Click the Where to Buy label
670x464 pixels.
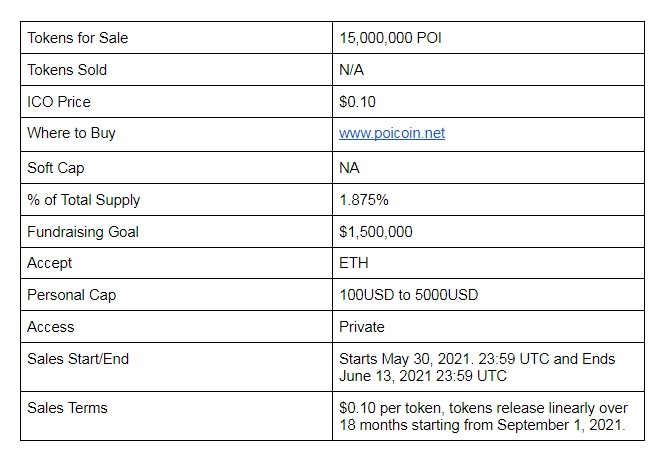point(71,133)
